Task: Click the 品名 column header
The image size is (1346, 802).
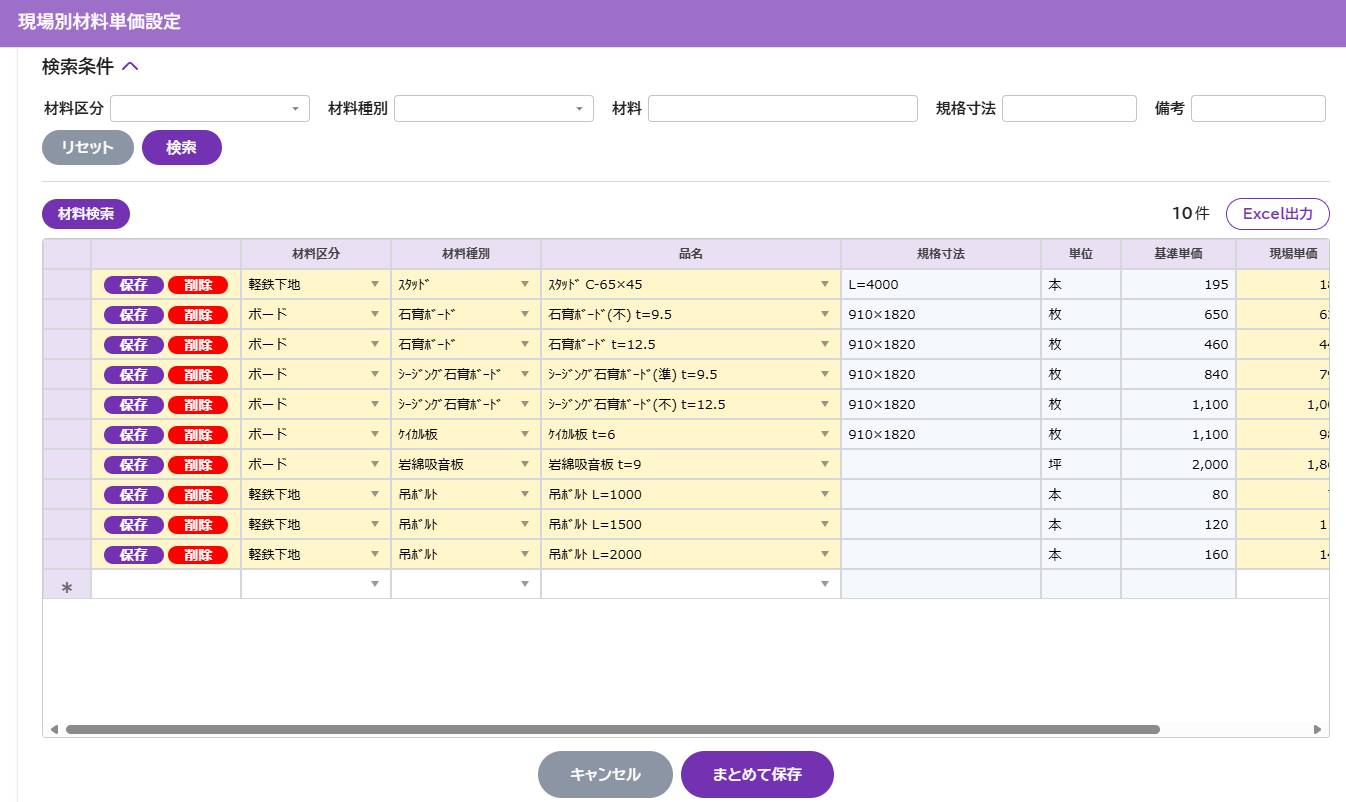Action: (x=691, y=254)
